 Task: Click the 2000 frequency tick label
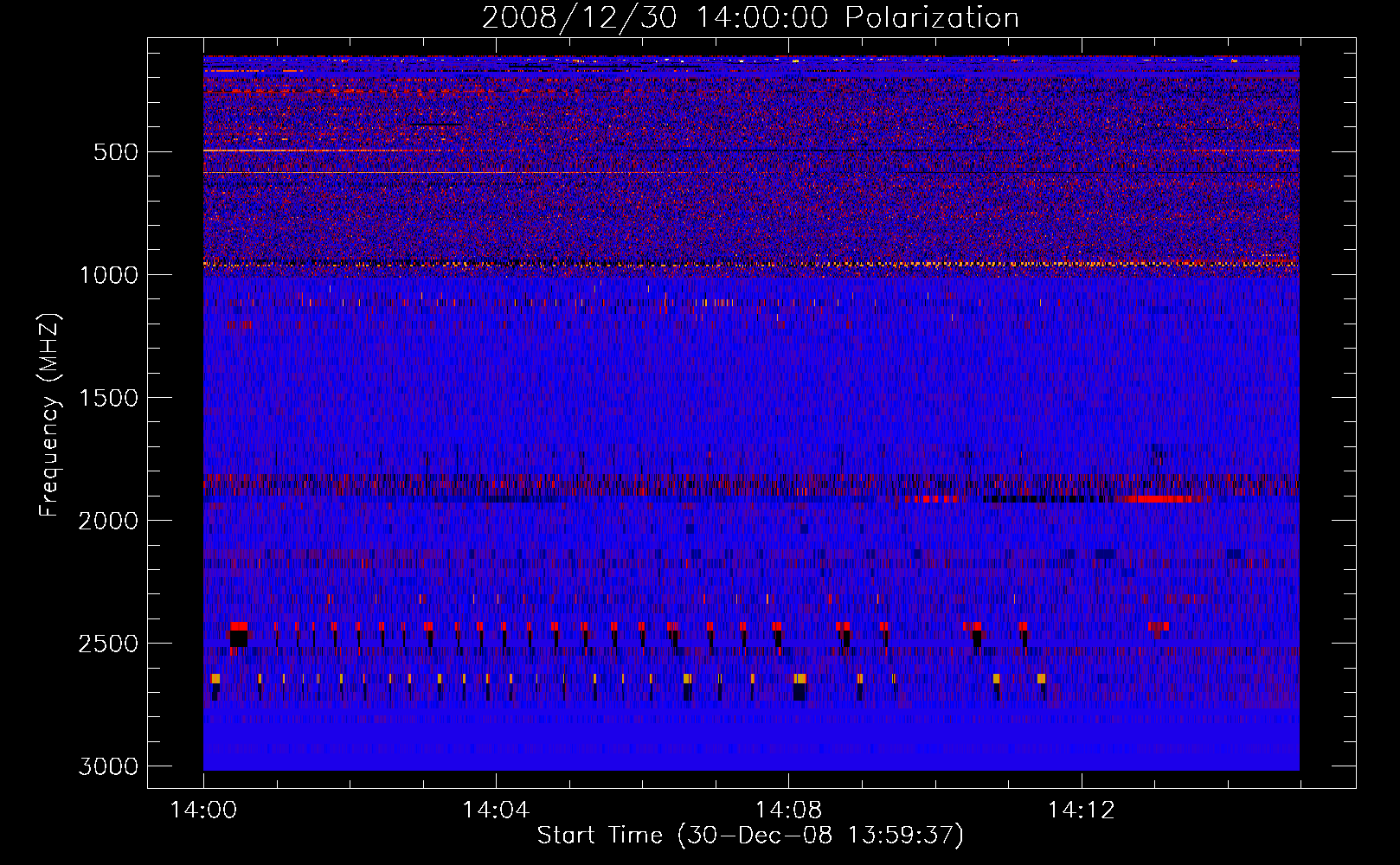pyautogui.click(x=108, y=521)
